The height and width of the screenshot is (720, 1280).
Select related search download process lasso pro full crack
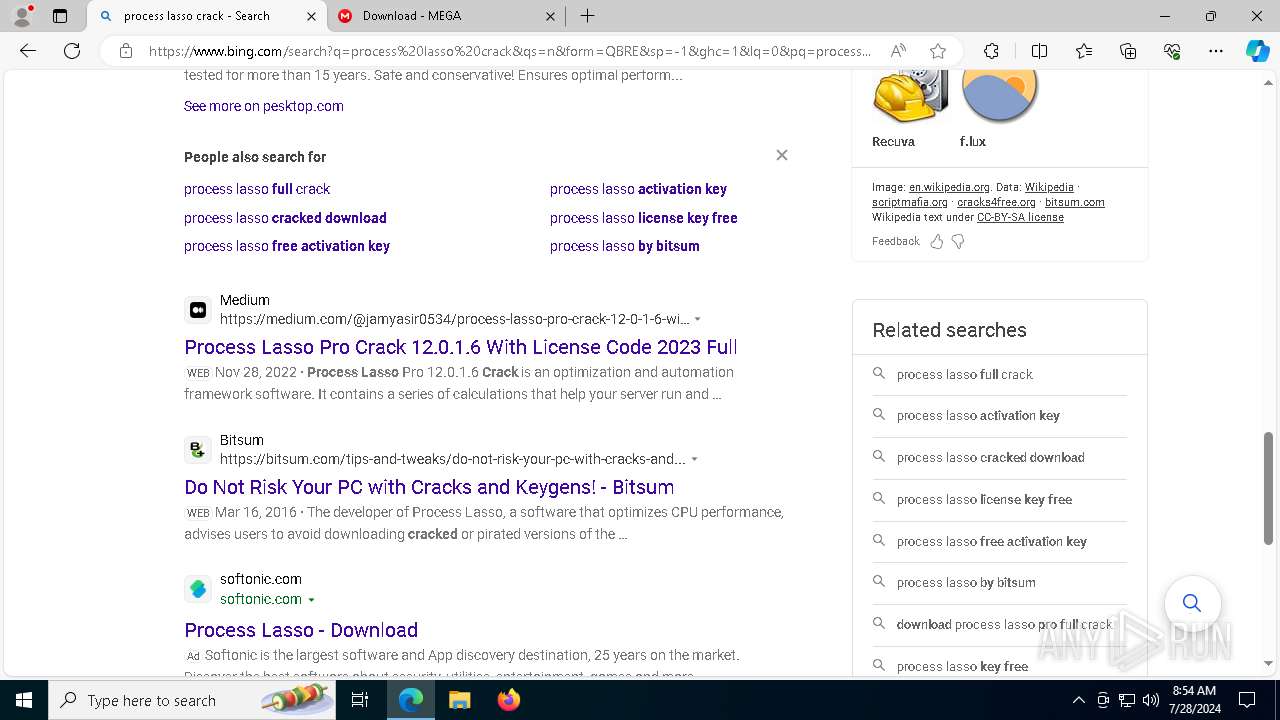[x=1000, y=625]
